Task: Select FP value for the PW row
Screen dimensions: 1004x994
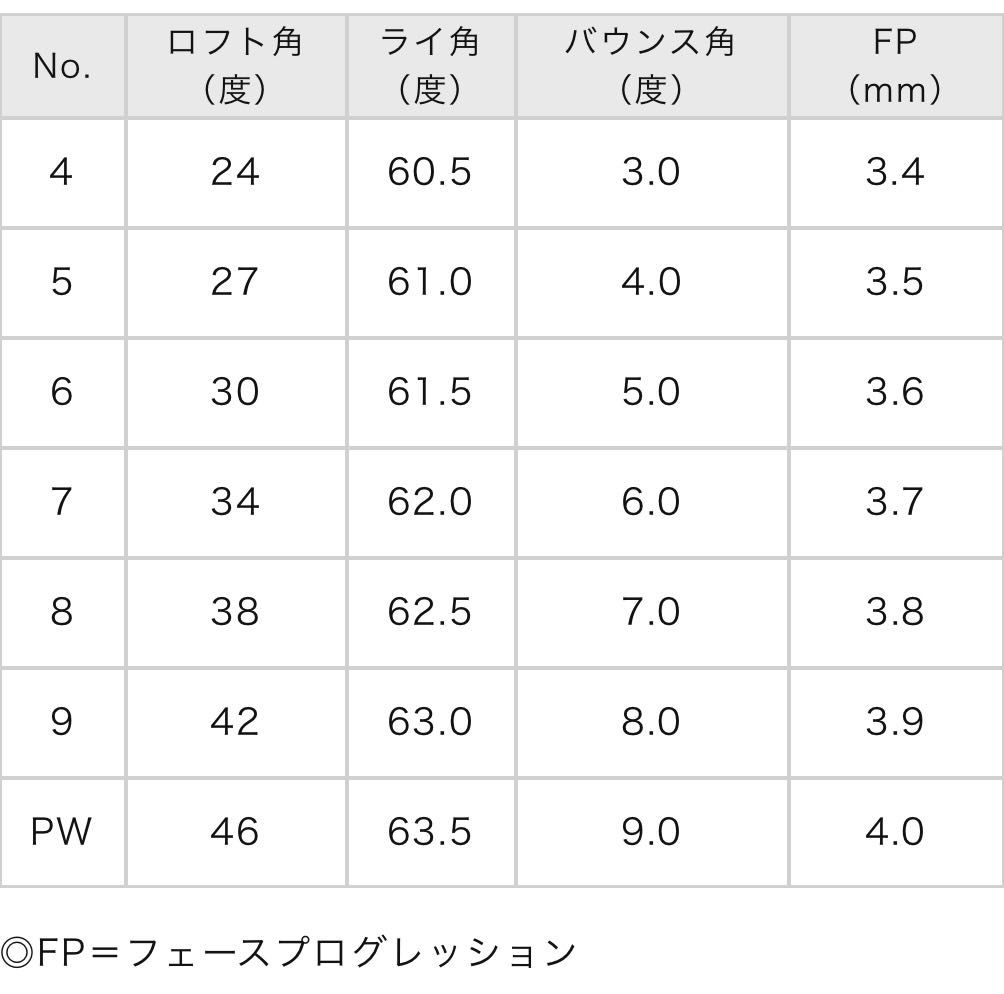Action: [x=894, y=832]
